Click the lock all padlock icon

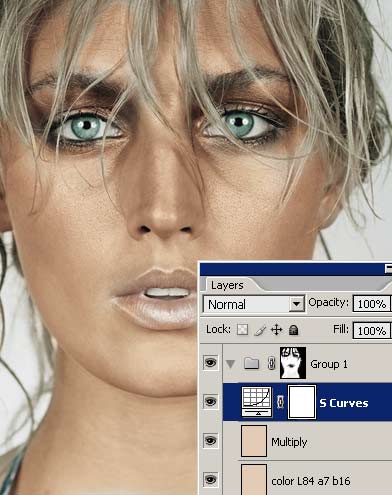pos(293,330)
